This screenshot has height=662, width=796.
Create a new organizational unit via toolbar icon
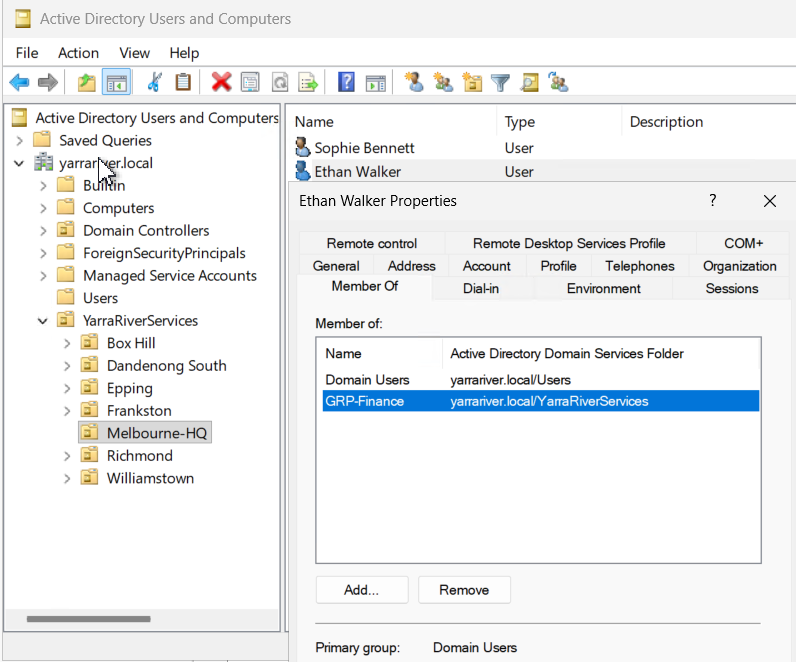point(472,82)
